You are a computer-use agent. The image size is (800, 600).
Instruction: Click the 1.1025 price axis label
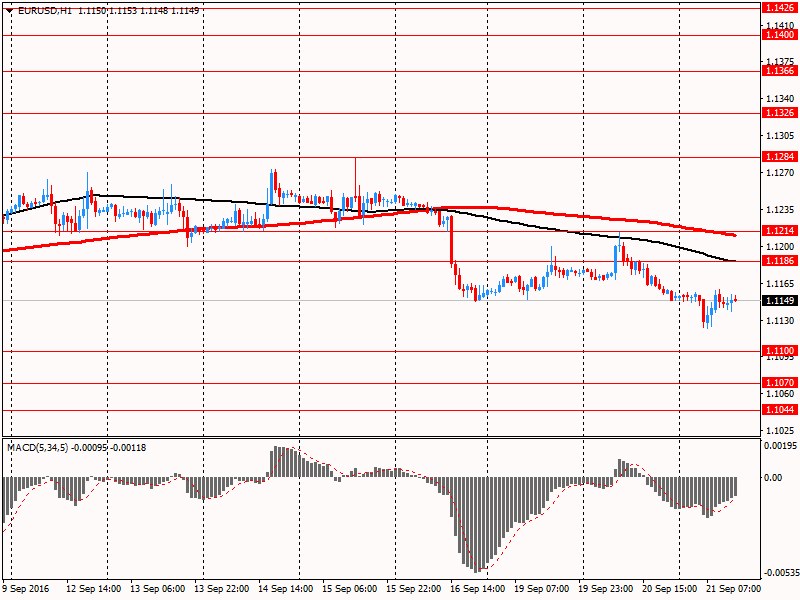click(780, 431)
